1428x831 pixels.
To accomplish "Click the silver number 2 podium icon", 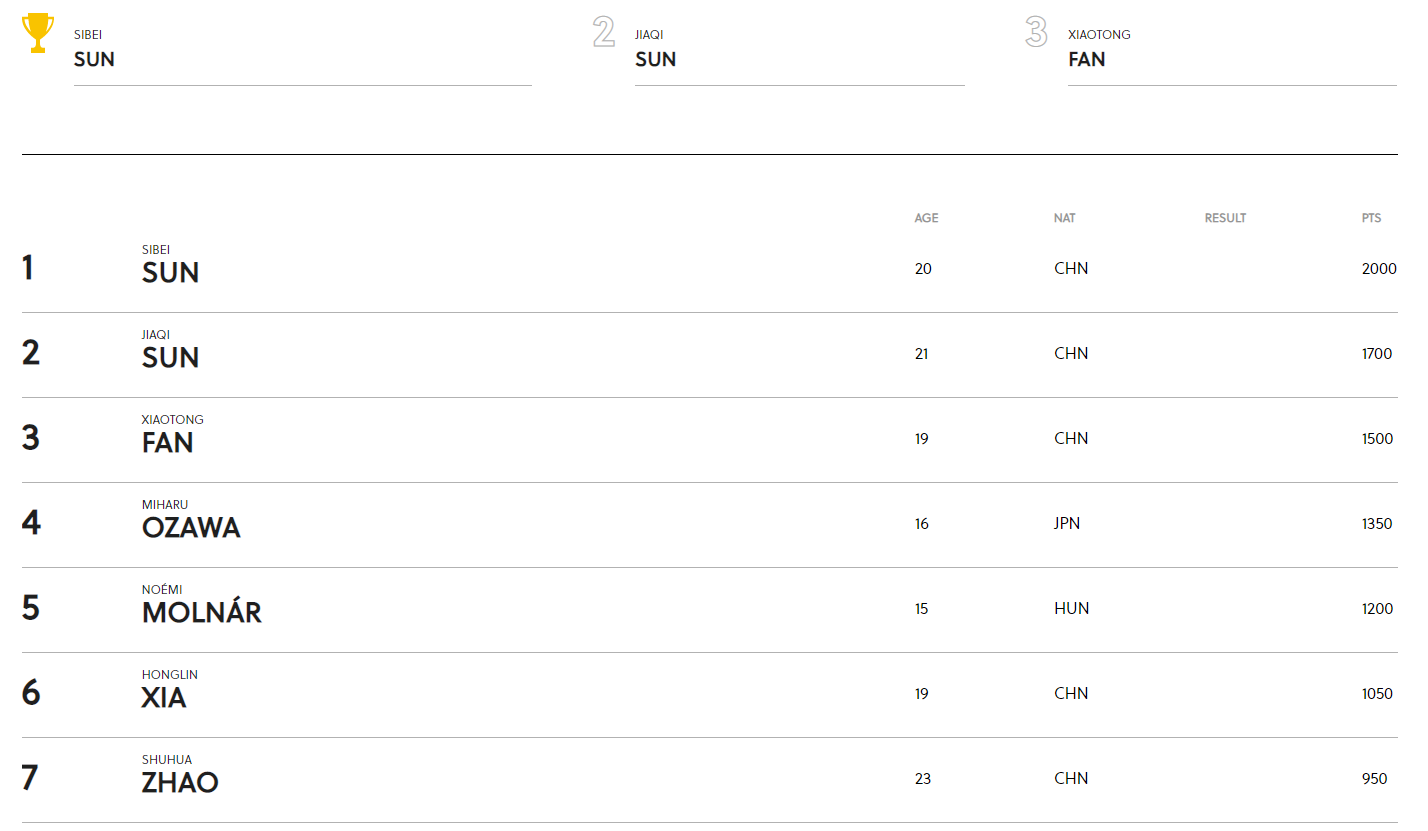I will point(604,32).
